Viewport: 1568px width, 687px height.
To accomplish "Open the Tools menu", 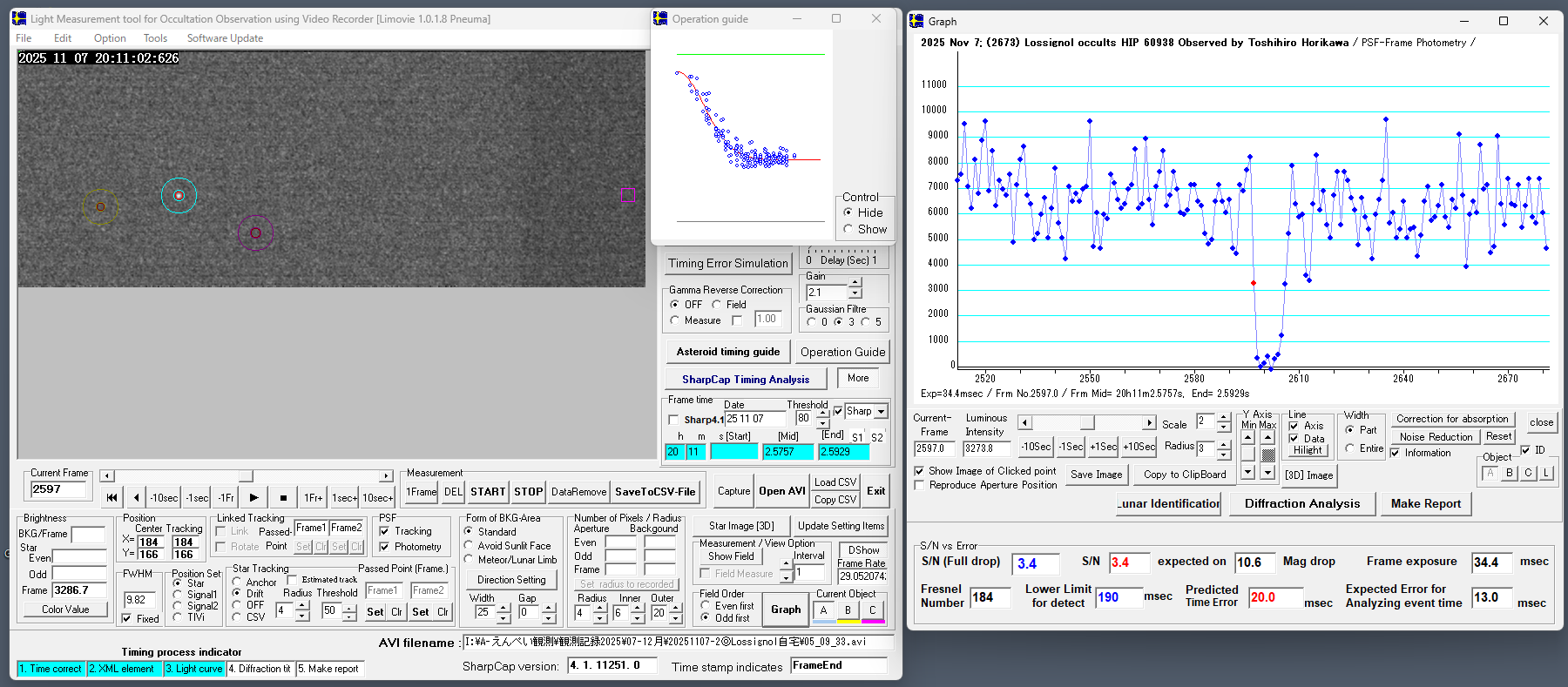I will (155, 38).
